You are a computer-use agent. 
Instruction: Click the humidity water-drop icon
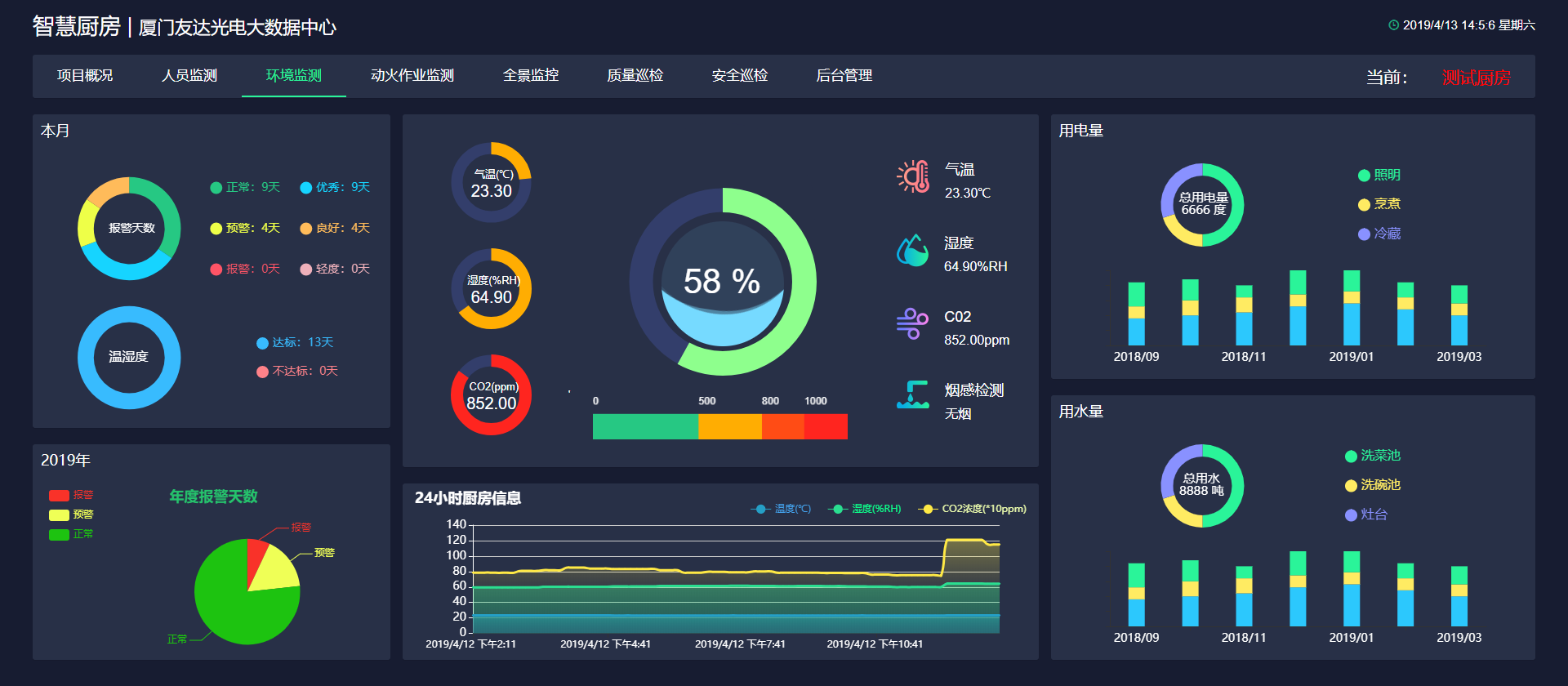(x=912, y=251)
